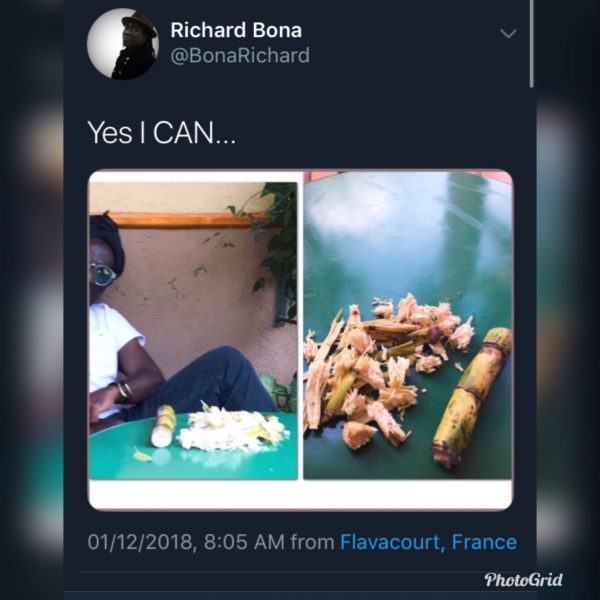600x600 pixels.
Task: Click the man's sunglasses in left photo
Action: [x=104, y=274]
